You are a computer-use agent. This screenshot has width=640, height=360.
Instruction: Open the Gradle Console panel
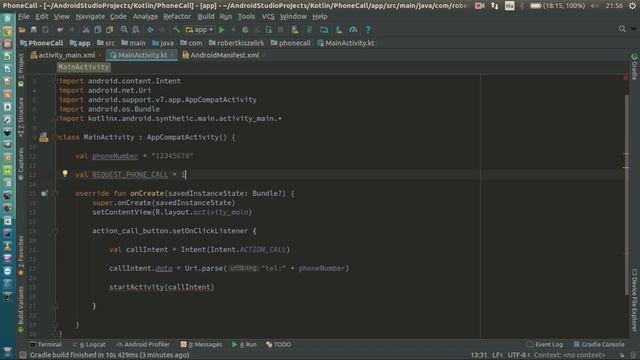599,344
